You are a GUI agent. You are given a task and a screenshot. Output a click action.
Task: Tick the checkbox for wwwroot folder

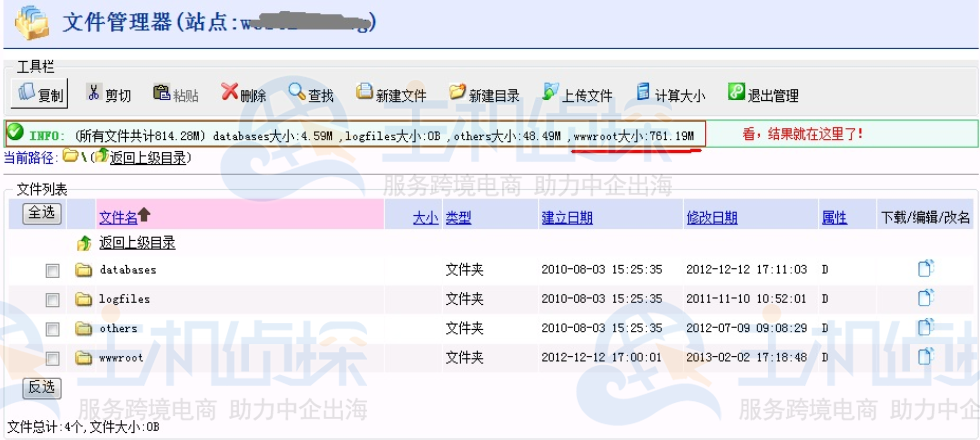click(x=52, y=359)
